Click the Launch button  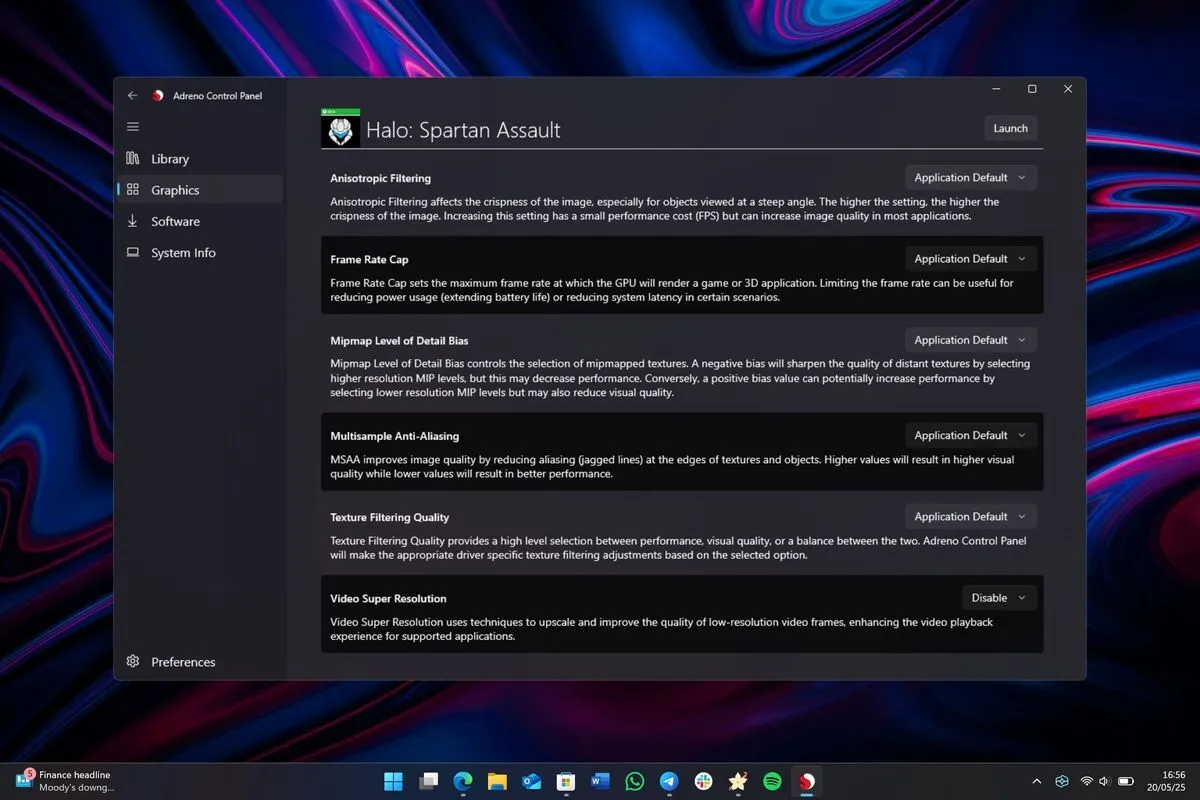coord(1010,128)
